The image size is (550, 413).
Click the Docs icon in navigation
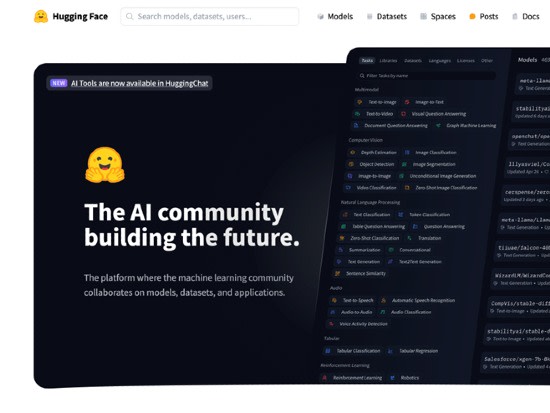(515, 16)
